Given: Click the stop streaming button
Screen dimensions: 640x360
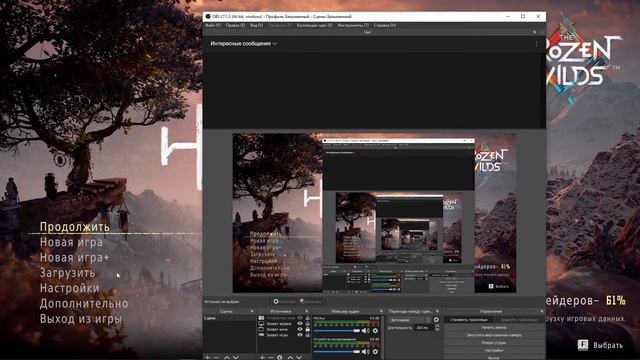Looking at the screenshot, I should [469, 320].
